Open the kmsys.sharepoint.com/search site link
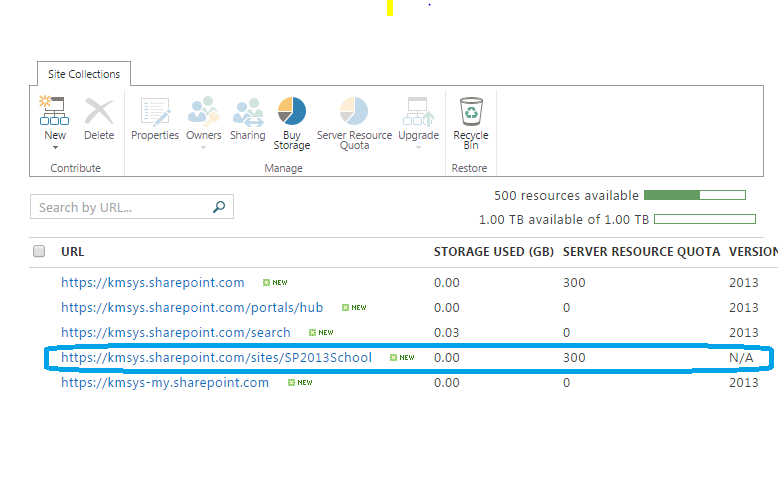 (176, 333)
